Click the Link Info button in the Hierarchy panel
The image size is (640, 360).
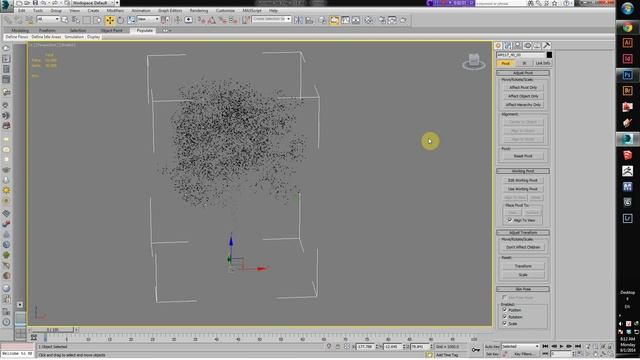[x=542, y=63]
